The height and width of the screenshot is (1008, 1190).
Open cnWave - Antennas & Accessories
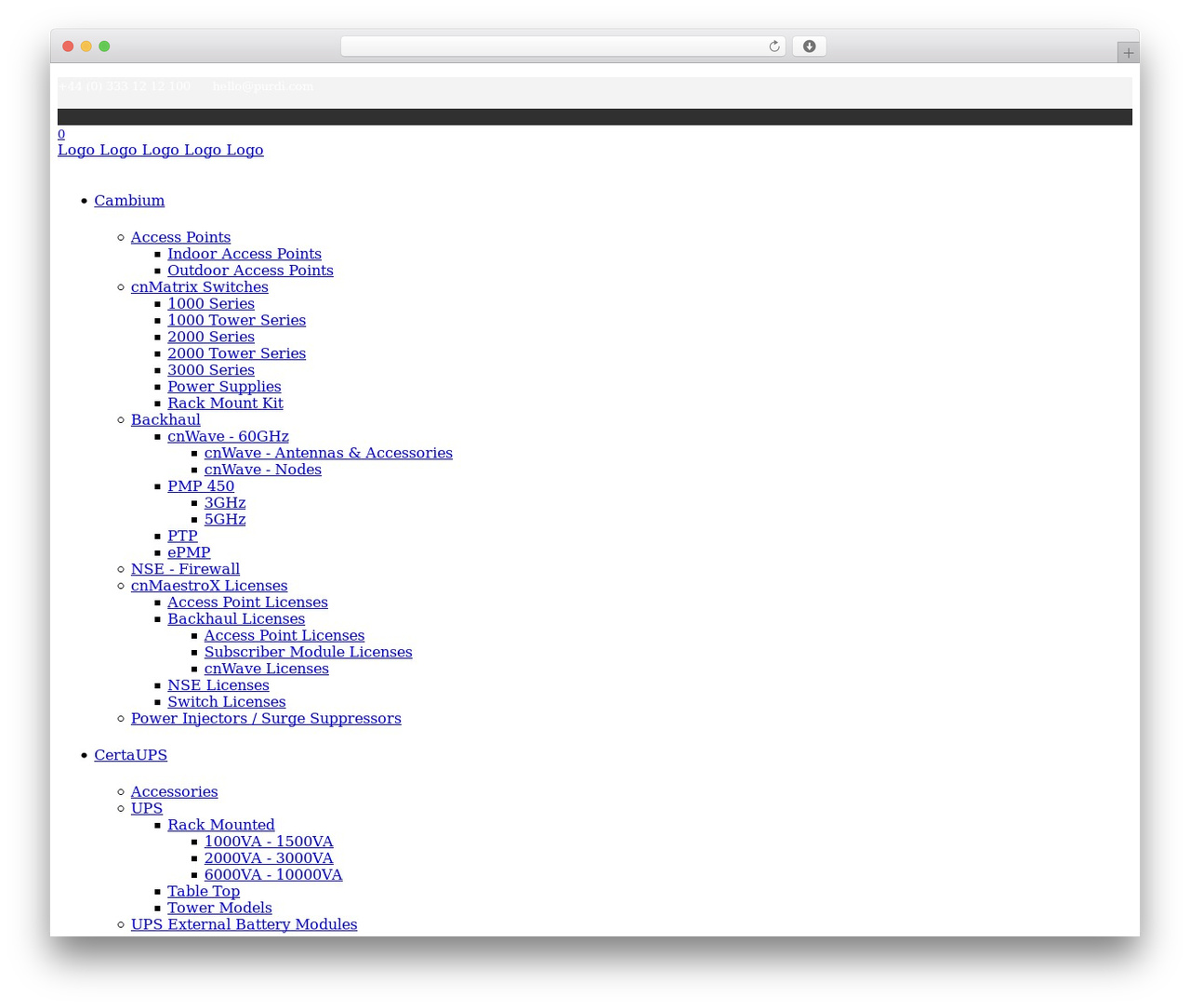(328, 454)
